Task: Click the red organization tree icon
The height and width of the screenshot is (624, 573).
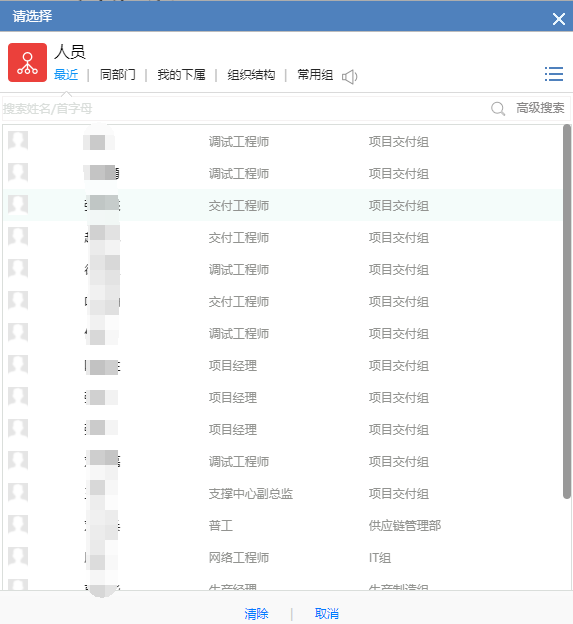Action: coord(27,62)
